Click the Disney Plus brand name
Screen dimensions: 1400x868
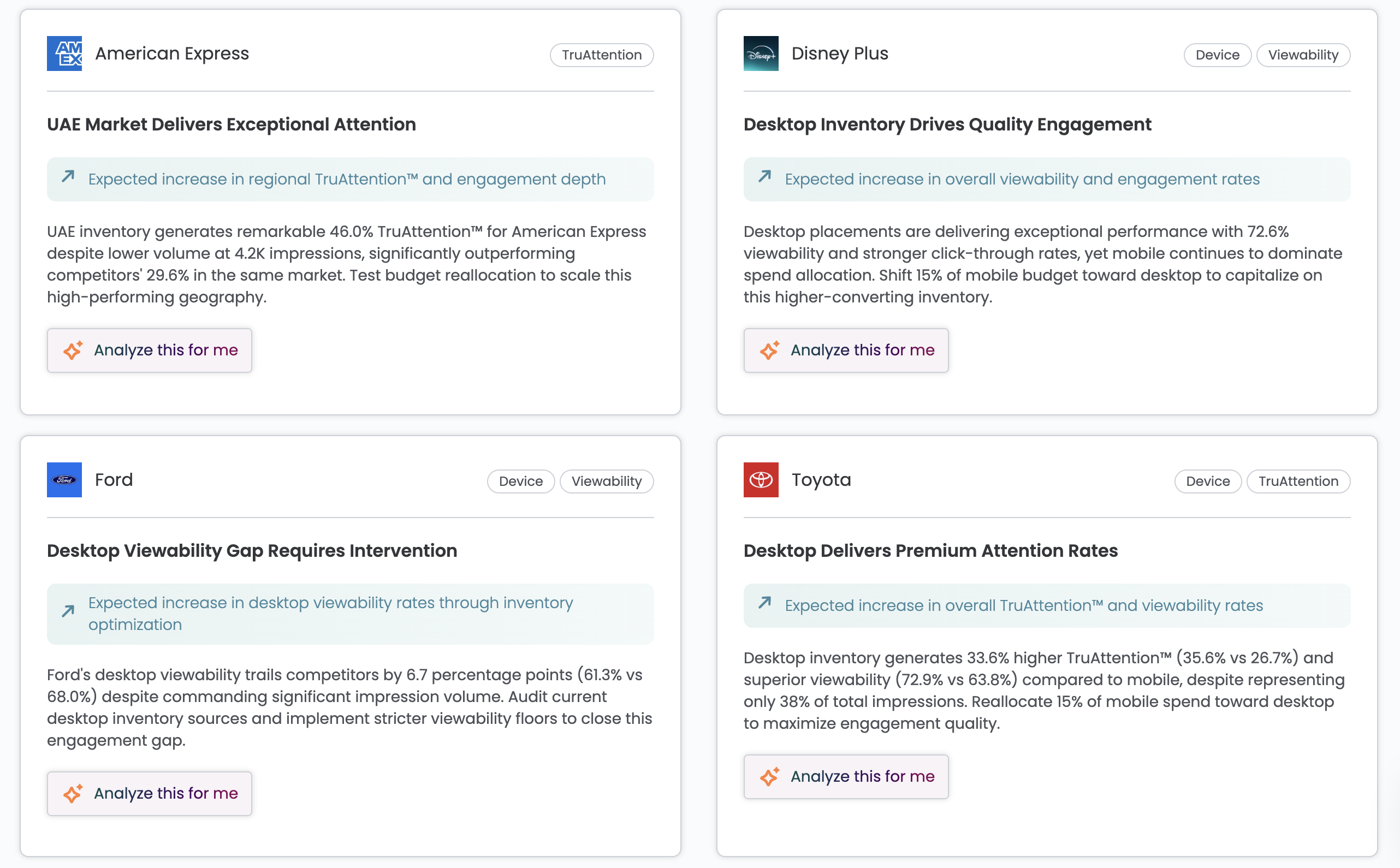click(840, 53)
